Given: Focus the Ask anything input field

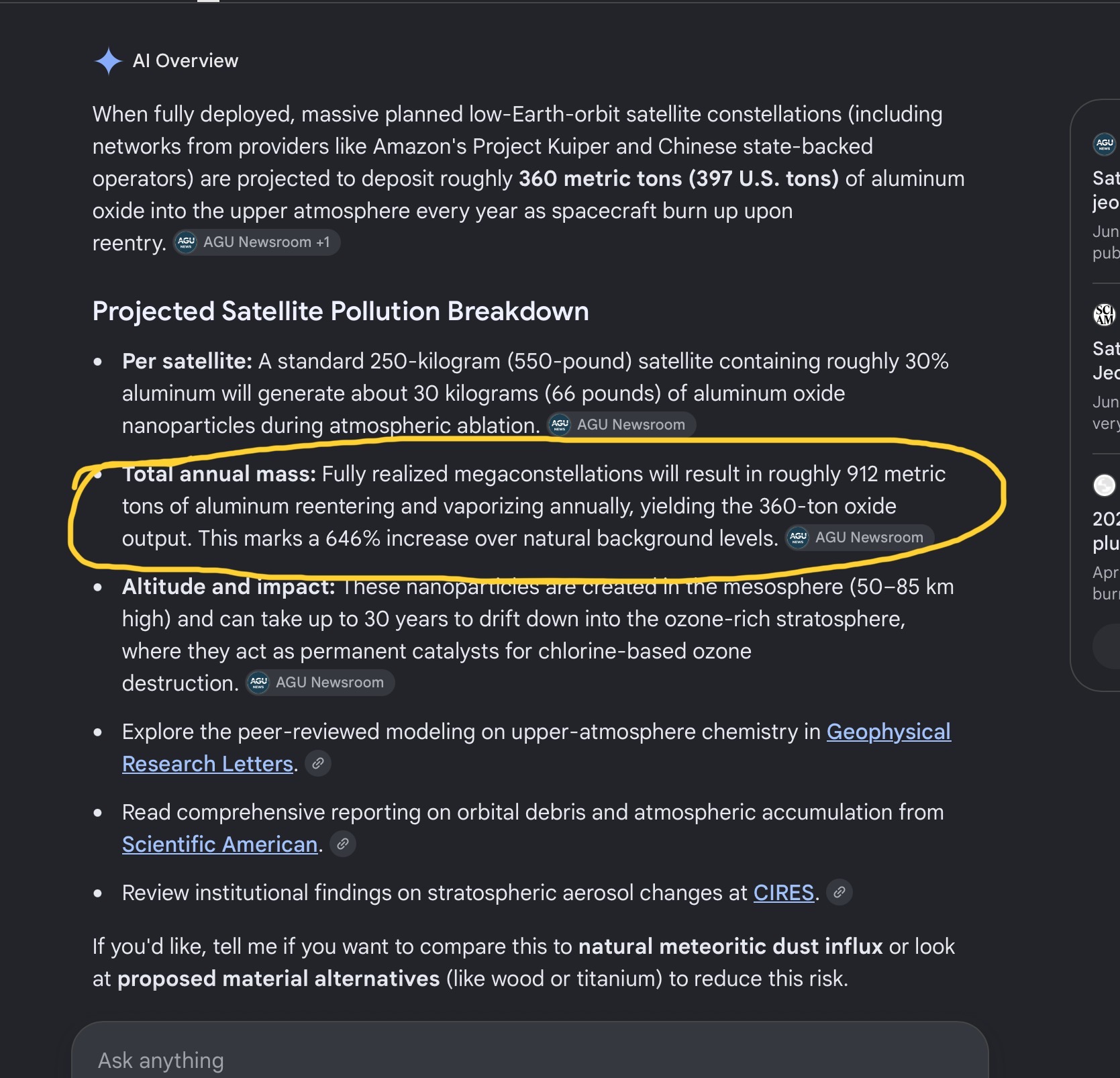Looking at the screenshot, I should pyautogui.click(x=529, y=1055).
